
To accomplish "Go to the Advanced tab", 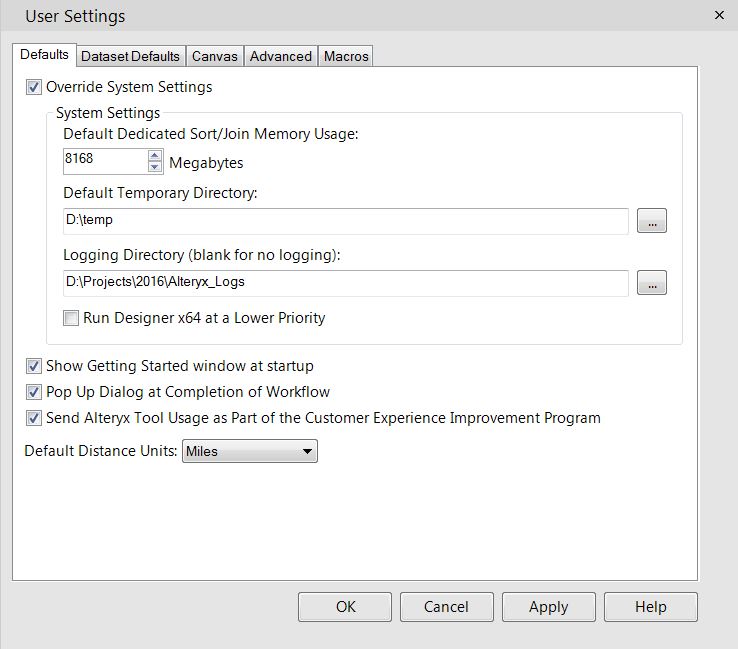I will click(x=281, y=56).
